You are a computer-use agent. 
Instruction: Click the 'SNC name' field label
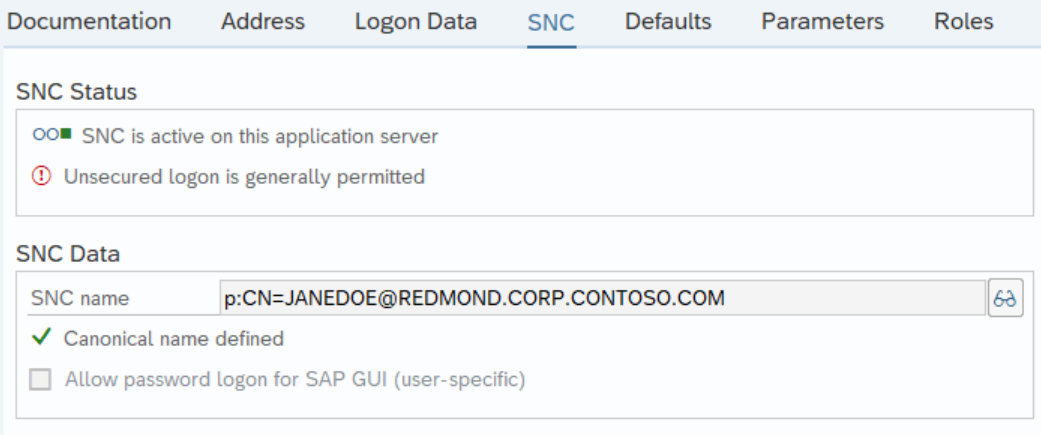click(80, 298)
